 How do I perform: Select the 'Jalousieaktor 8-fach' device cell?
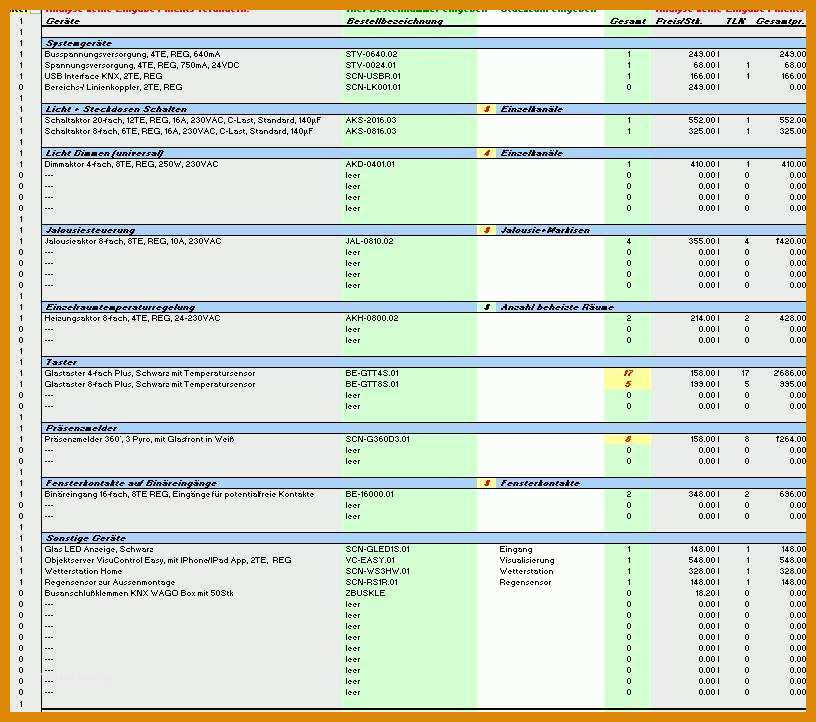pos(133,241)
